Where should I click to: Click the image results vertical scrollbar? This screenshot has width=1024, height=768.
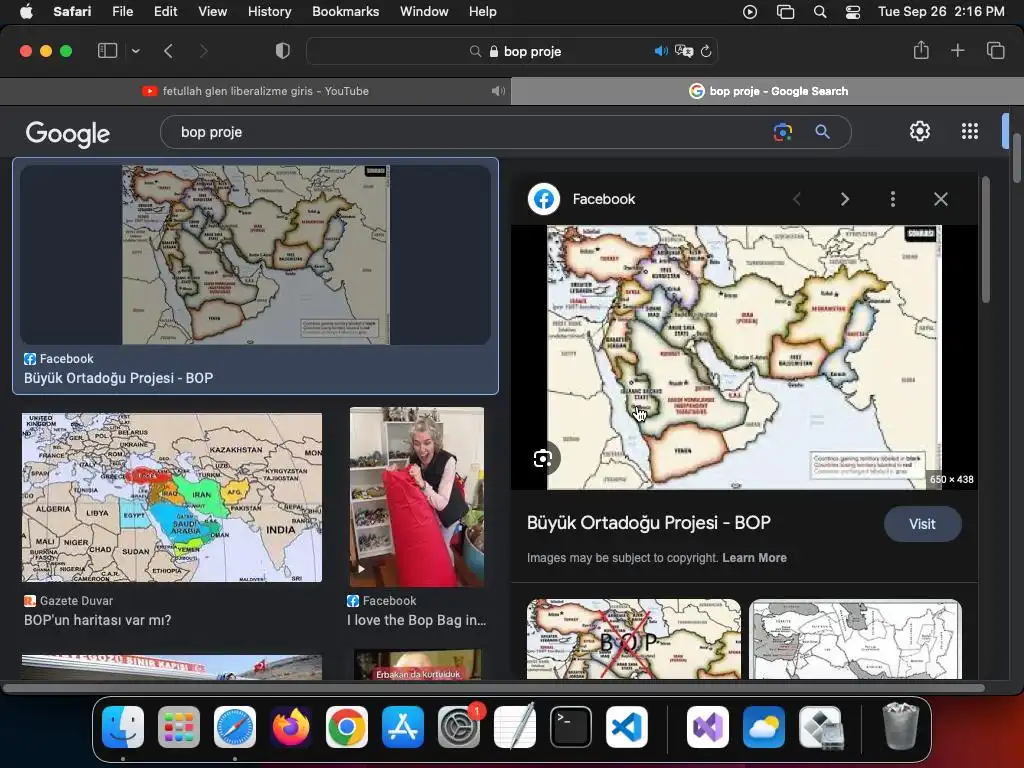[x=985, y=240]
